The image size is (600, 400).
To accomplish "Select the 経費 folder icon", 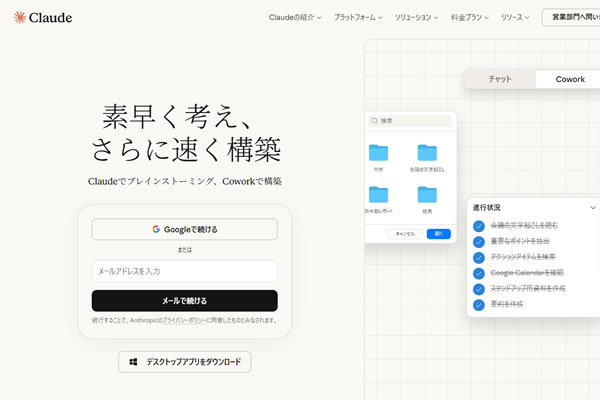I will tap(427, 194).
